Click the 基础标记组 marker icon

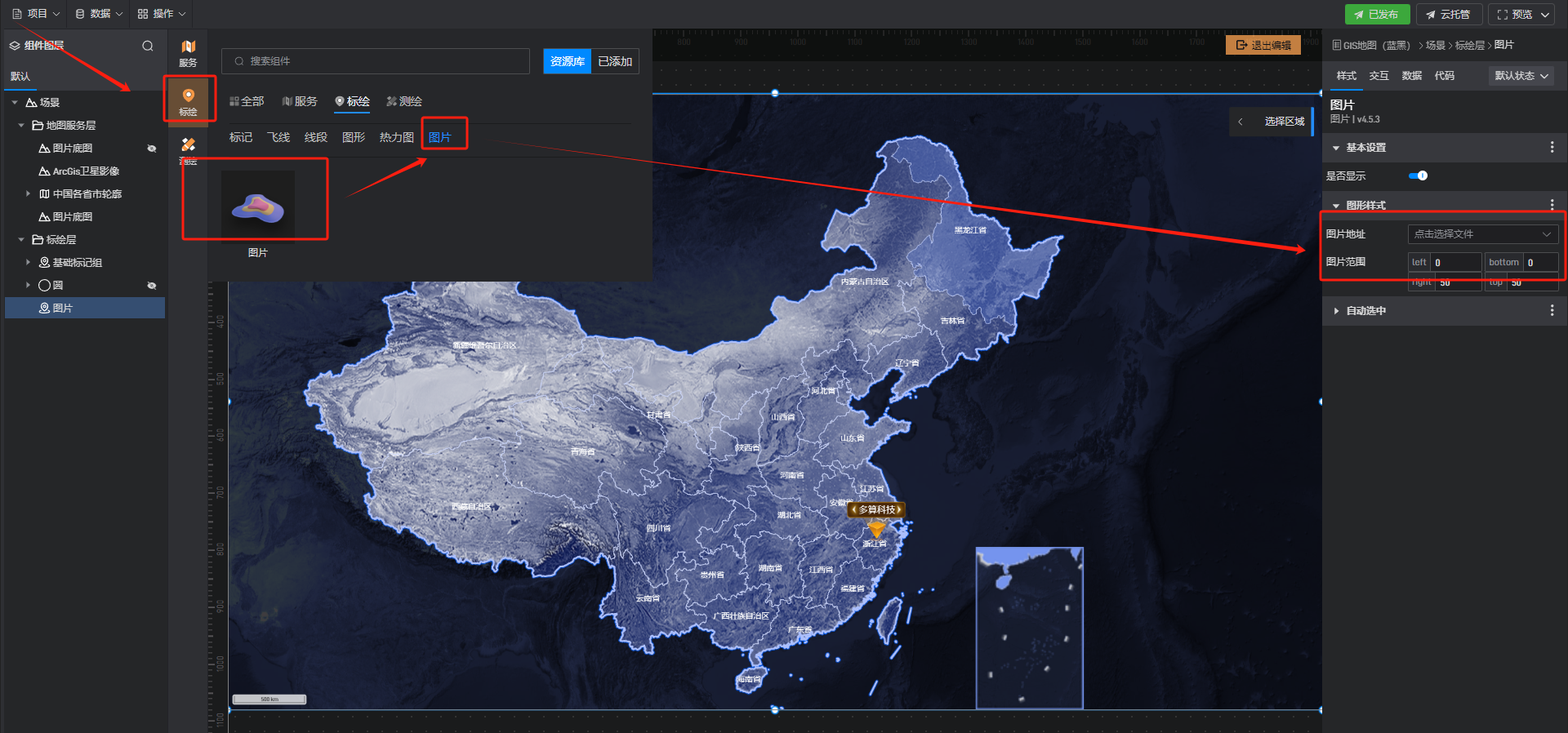(45, 262)
